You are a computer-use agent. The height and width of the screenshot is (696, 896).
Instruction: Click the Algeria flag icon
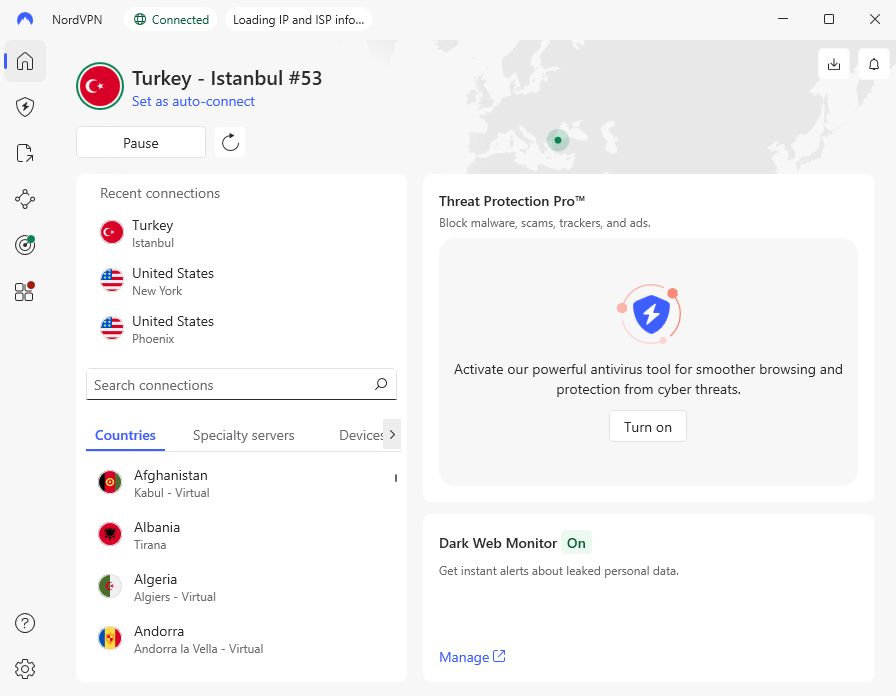pos(110,586)
